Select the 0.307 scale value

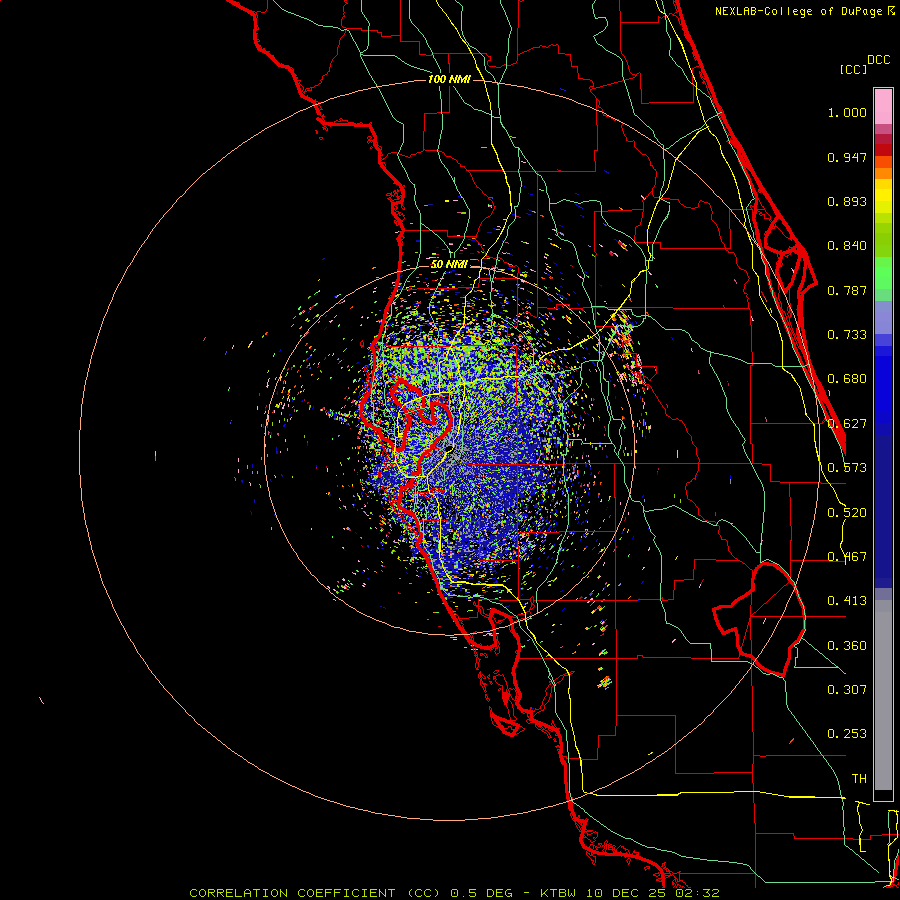pyautogui.click(x=847, y=689)
